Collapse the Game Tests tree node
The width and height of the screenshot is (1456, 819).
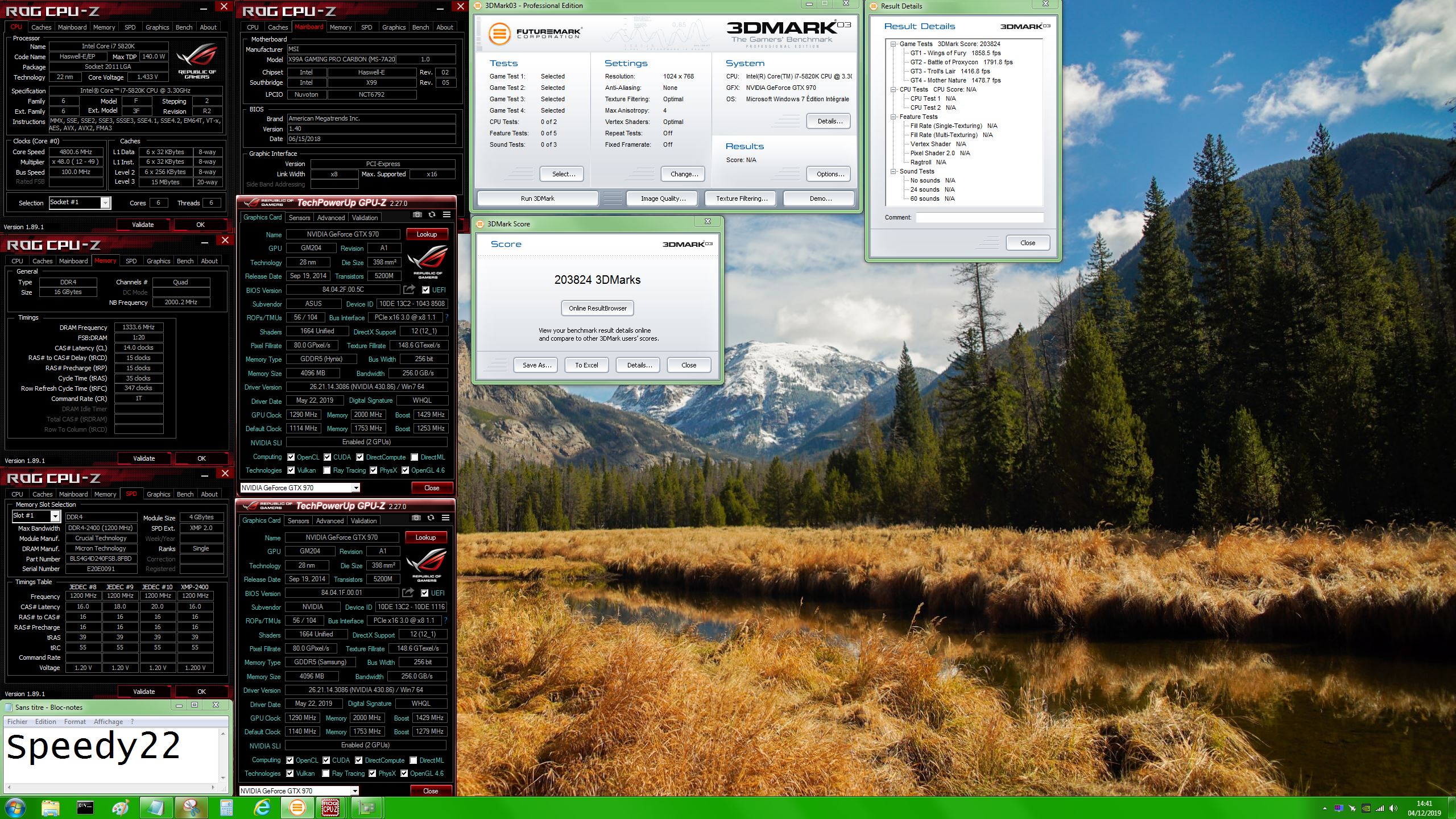[894, 44]
